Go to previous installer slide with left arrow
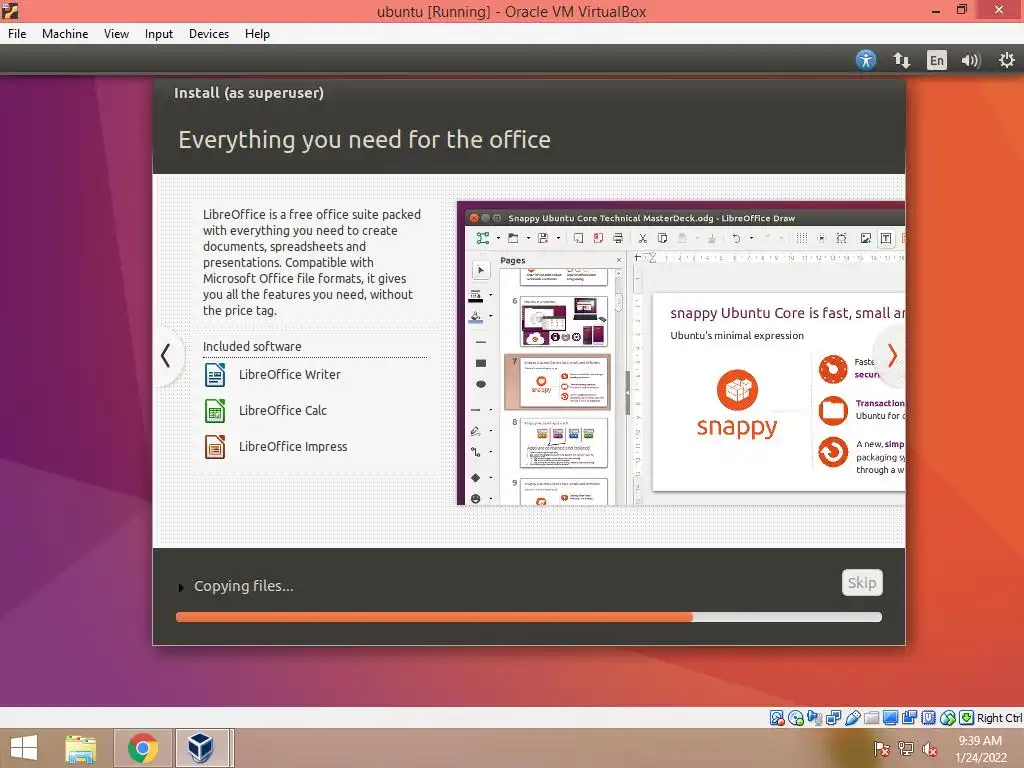Screen dimensions: 1024x768 click(x=166, y=356)
